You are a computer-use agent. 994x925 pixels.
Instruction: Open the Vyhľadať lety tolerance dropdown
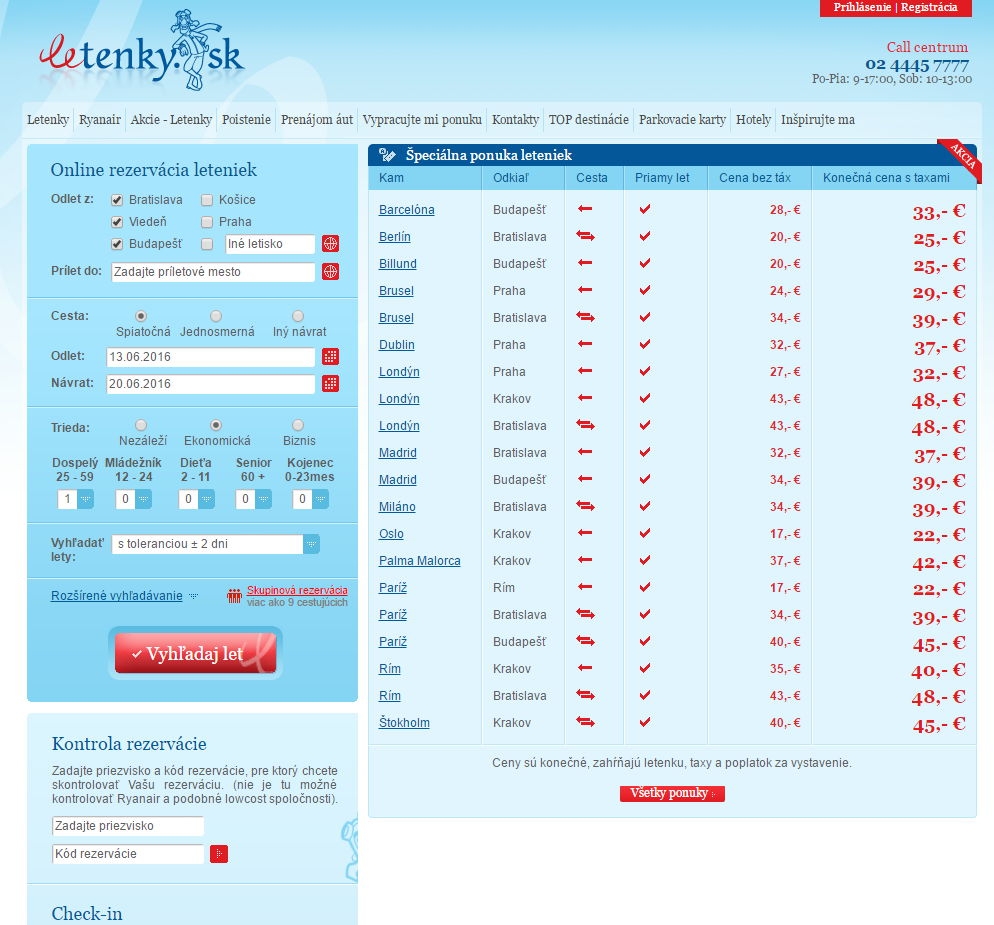(311, 544)
